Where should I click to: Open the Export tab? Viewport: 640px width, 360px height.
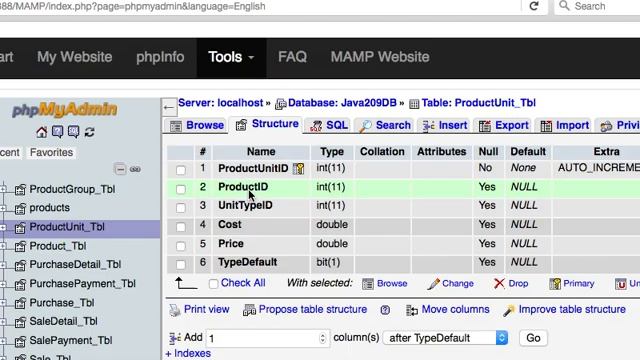[504, 125]
